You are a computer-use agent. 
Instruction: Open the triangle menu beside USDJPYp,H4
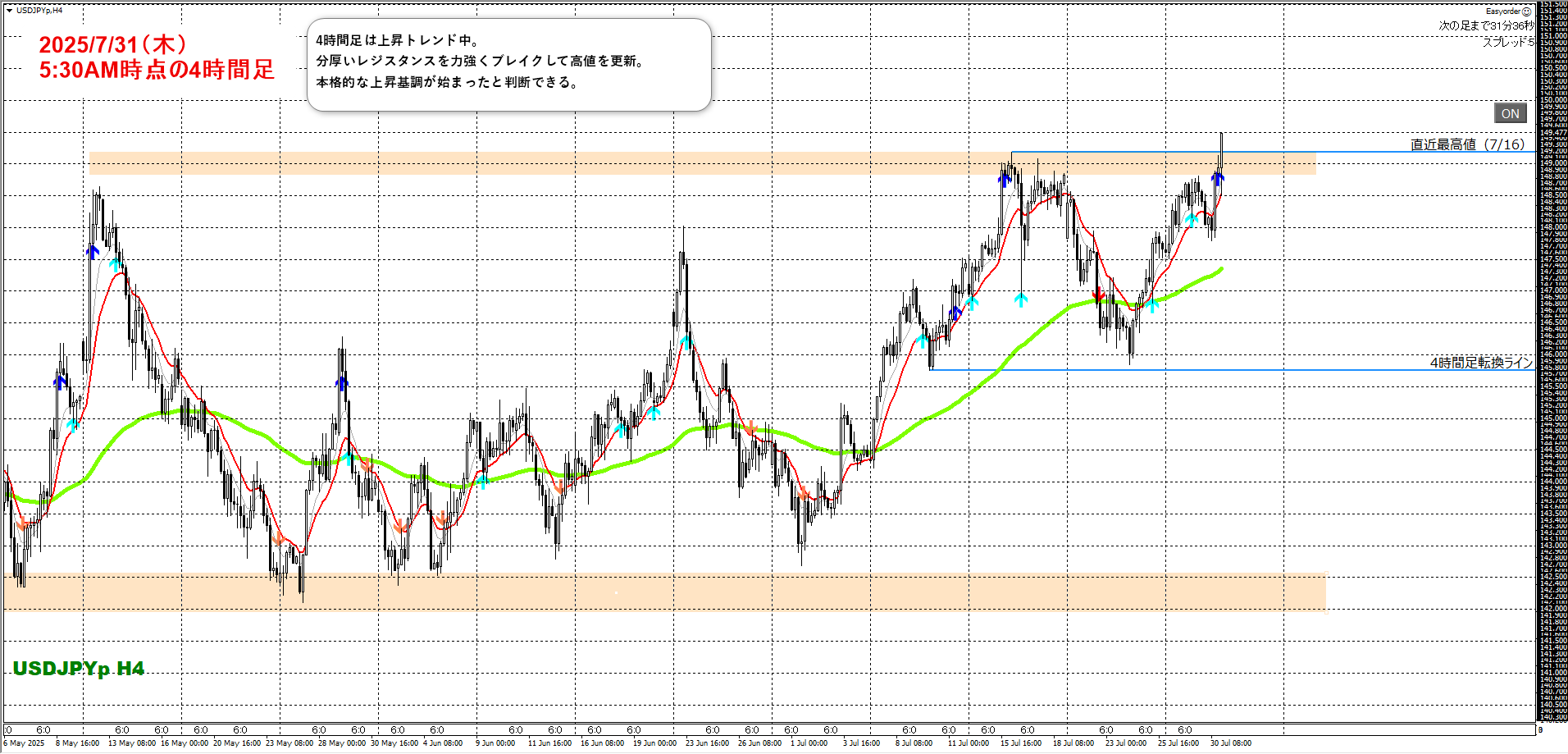pos(9,11)
